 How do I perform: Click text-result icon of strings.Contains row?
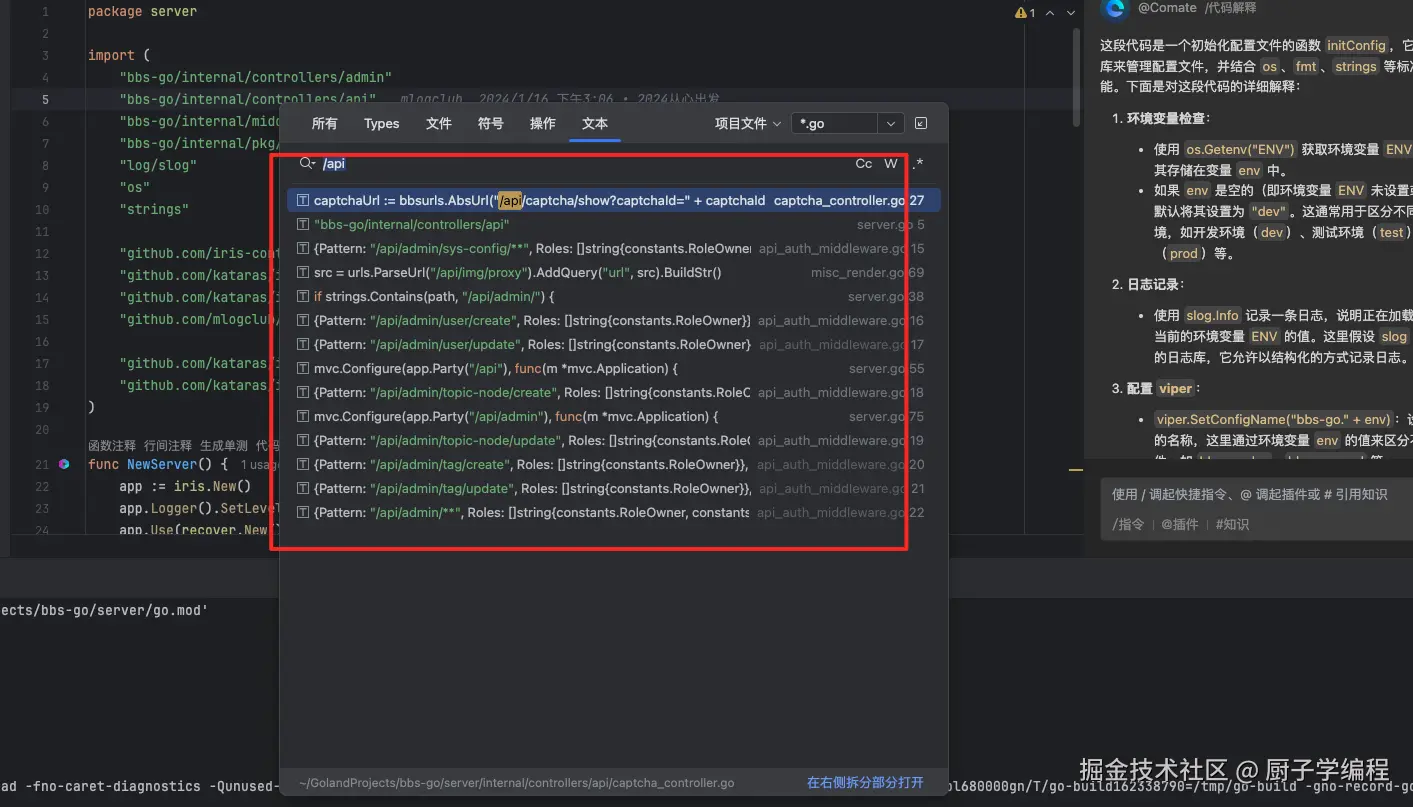coord(303,297)
